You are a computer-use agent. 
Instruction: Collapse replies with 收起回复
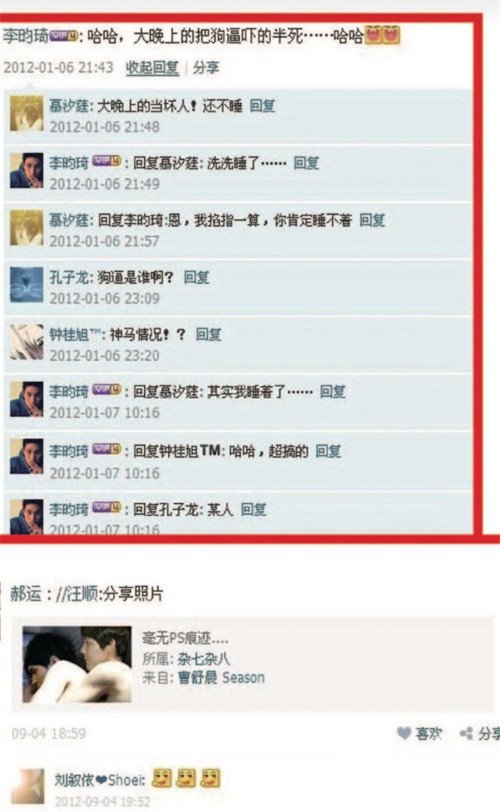click(152, 68)
